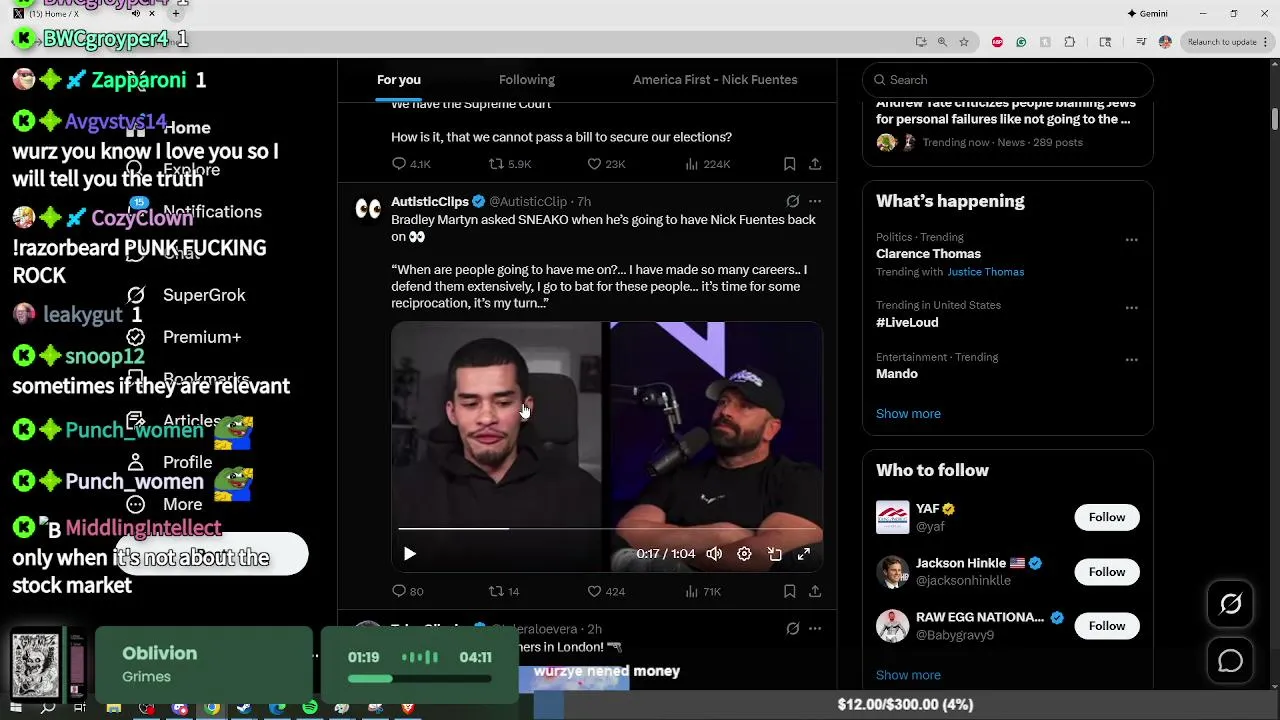
Task: Reply to the AutisticClips post with 80 replies
Action: (x=408, y=591)
